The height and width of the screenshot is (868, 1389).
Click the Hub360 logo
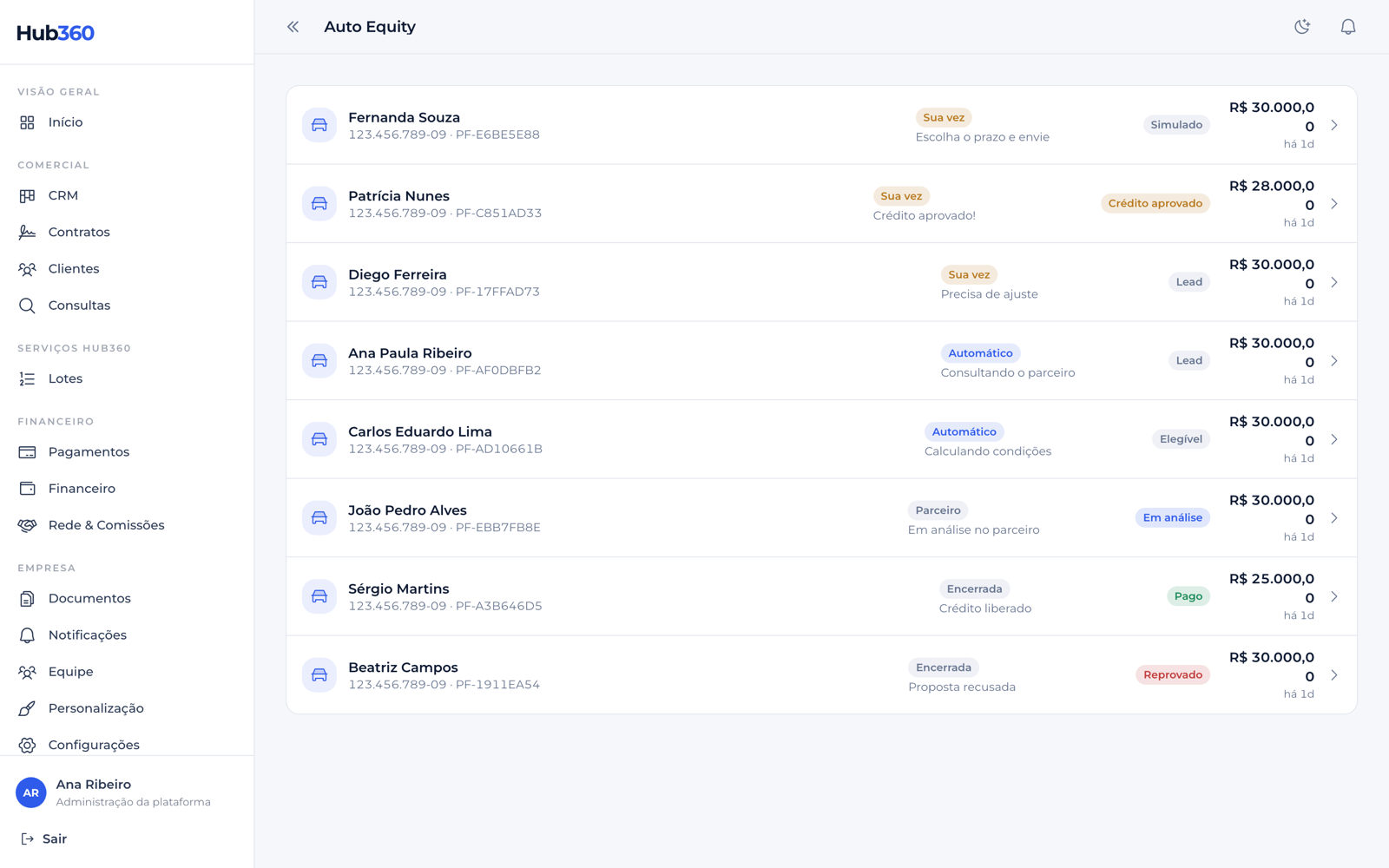56,33
